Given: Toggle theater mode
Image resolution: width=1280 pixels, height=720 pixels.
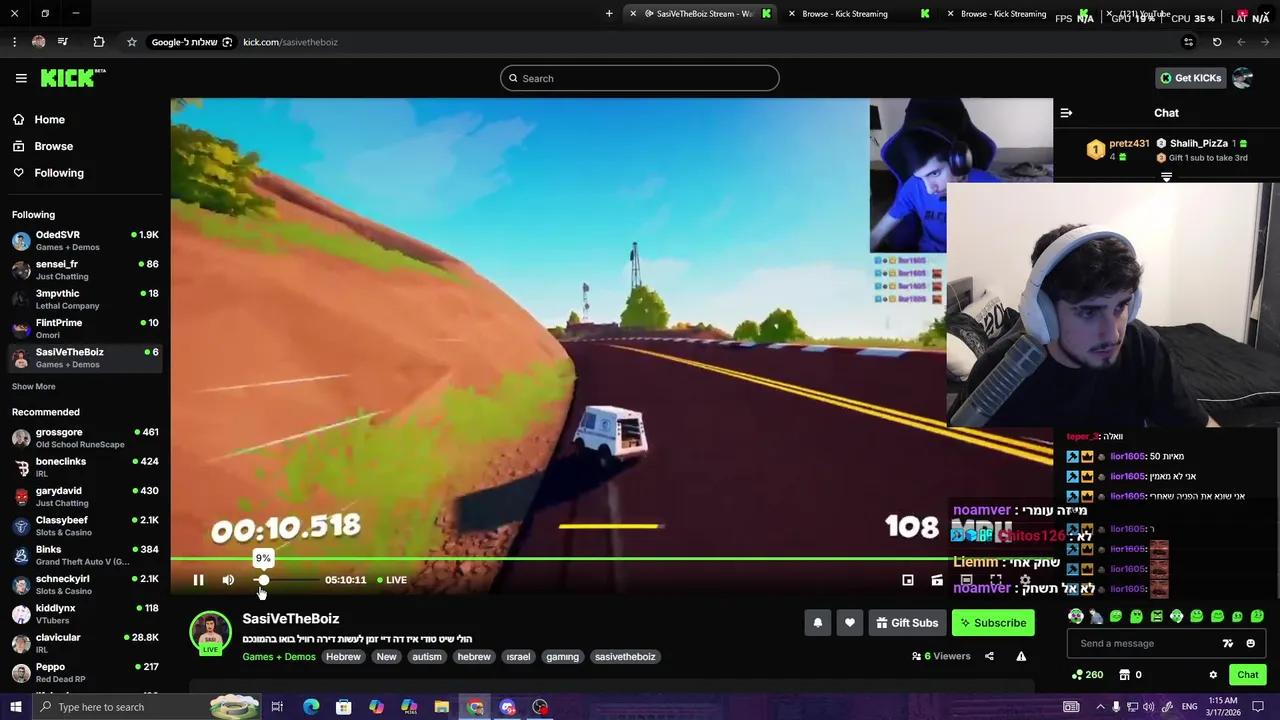Looking at the screenshot, I should coord(966,580).
